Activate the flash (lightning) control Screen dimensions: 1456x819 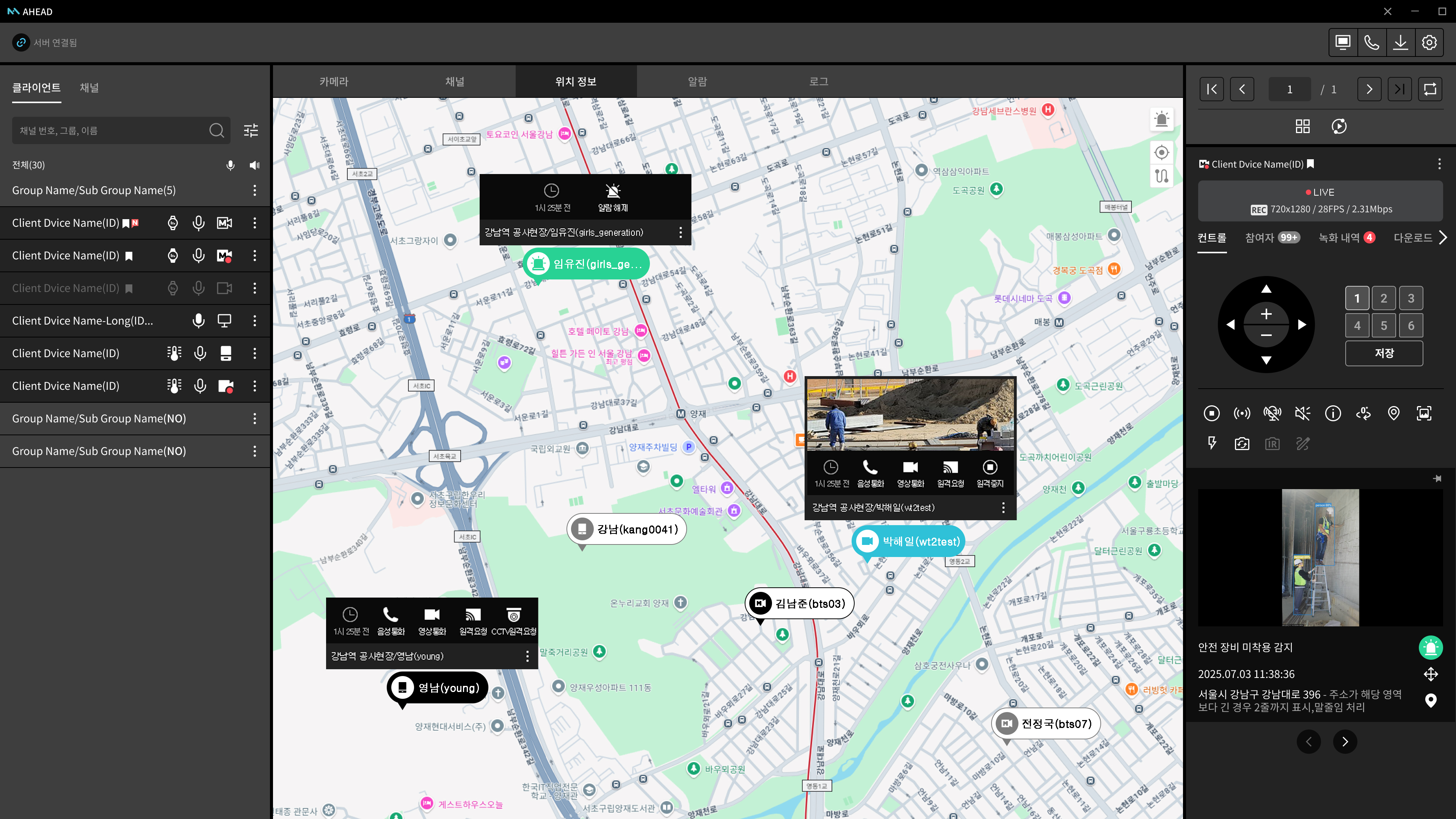coord(1212,444)
